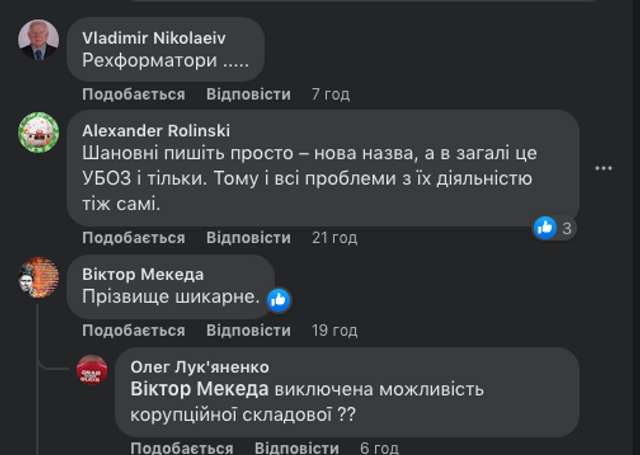Reply to Віктор Мекеда's comment
640x455 pixels.
point(248,330)
